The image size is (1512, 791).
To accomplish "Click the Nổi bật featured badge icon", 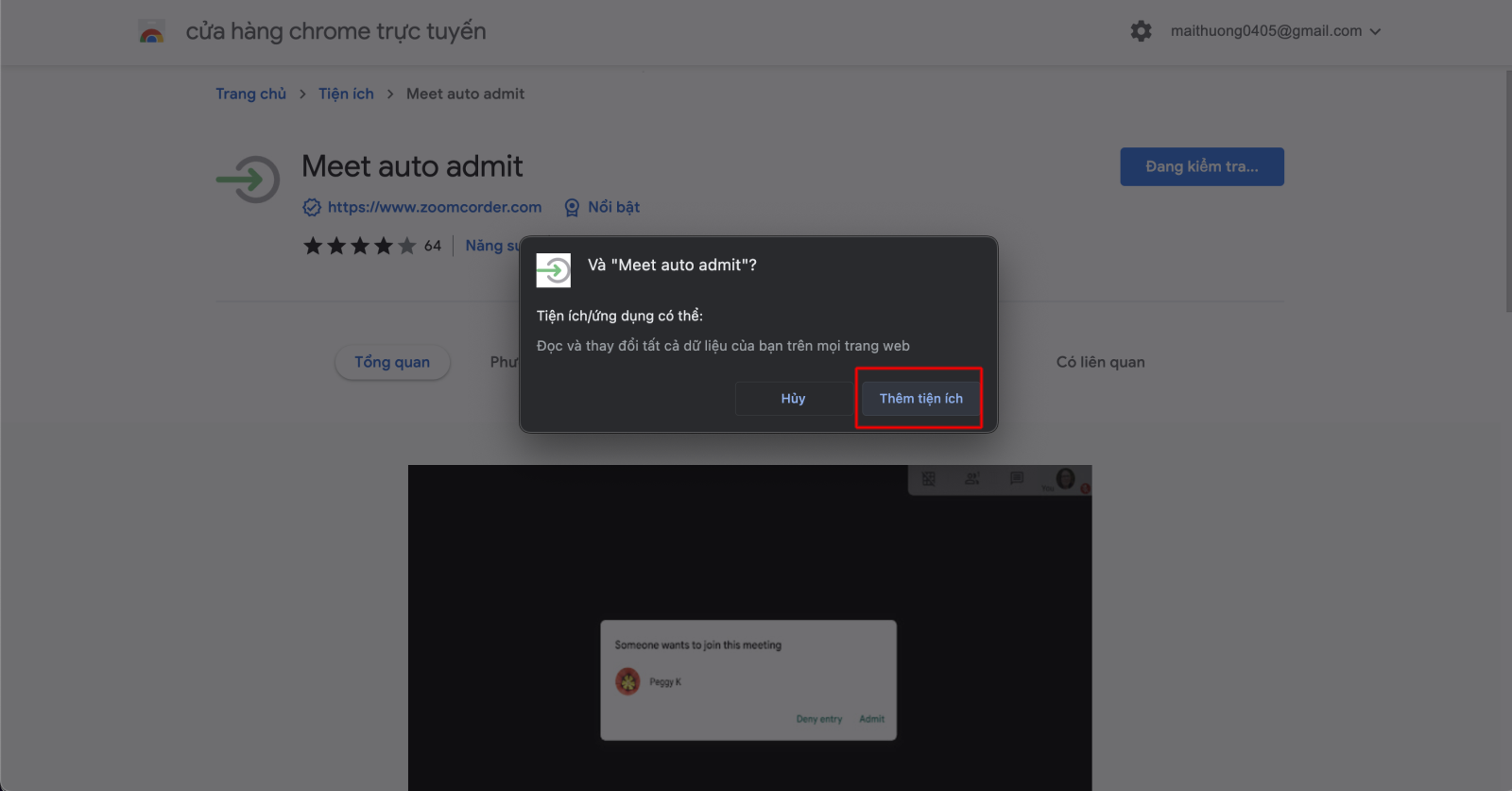I will pyautogui.click(x=572, y=208).
